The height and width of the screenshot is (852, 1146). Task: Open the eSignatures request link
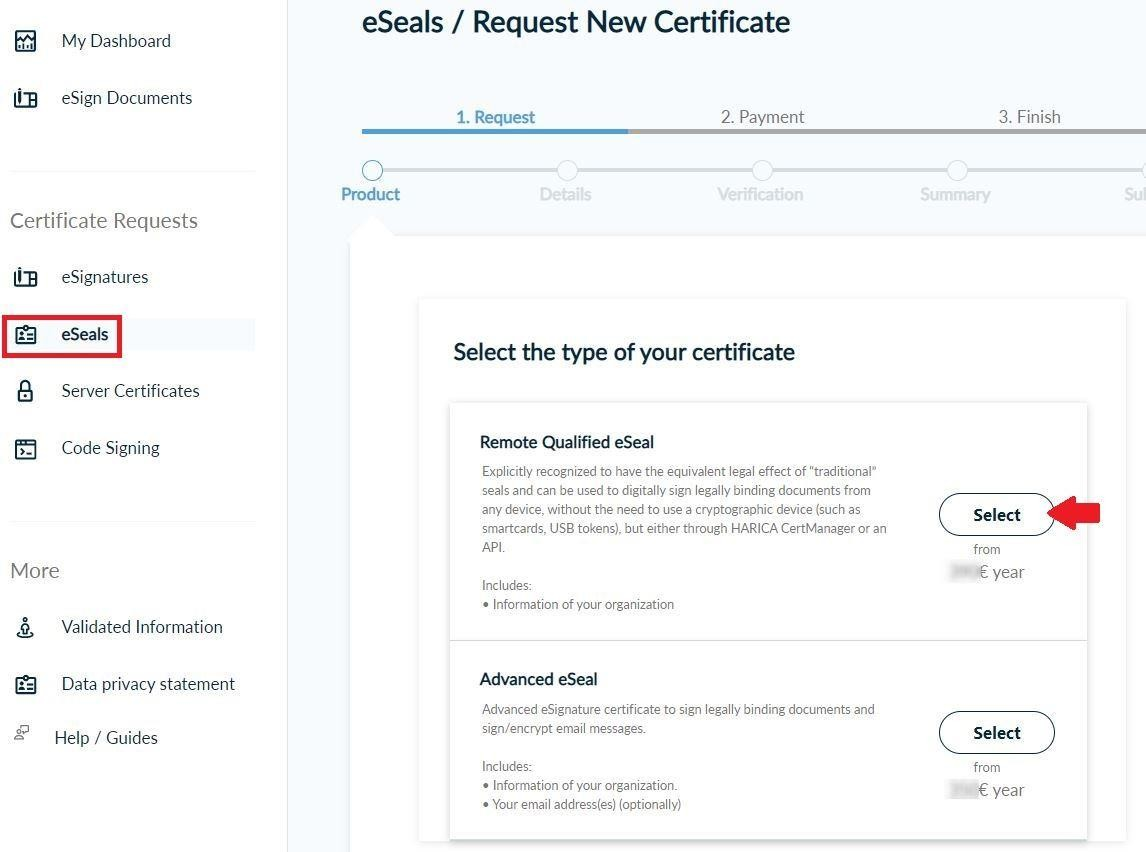[x=105, y=277]
